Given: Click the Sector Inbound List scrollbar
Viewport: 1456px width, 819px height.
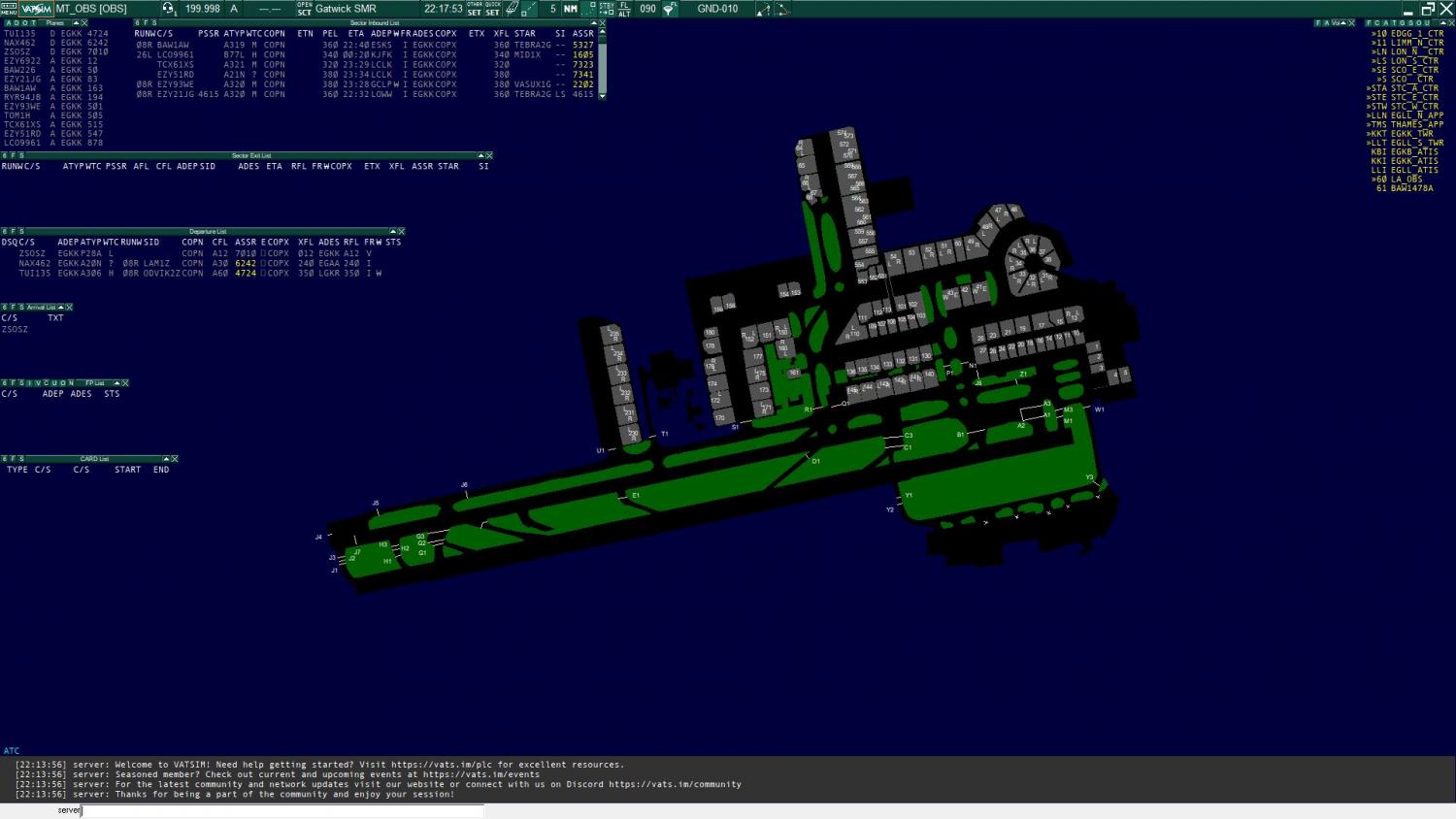Looking at the screenshot, I should [602, 63].
